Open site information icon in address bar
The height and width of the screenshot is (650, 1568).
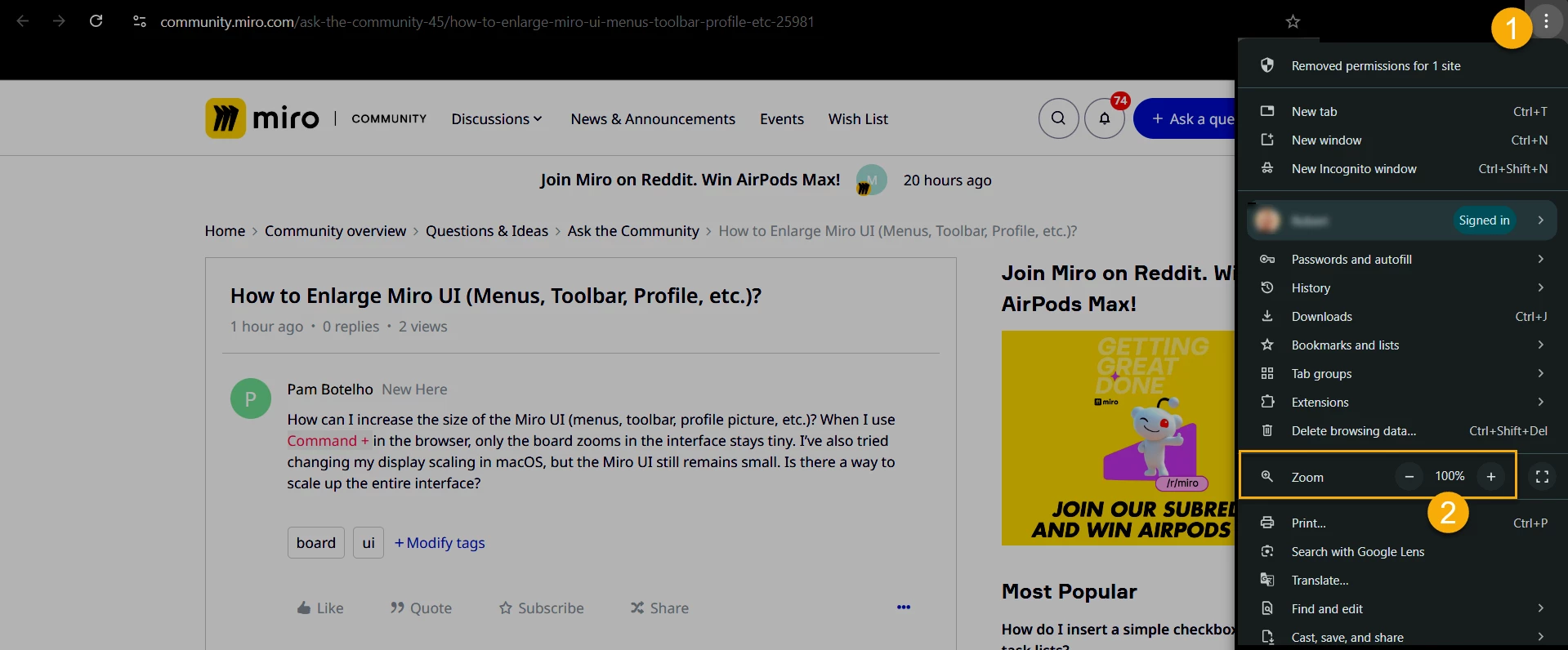(140, 21)
